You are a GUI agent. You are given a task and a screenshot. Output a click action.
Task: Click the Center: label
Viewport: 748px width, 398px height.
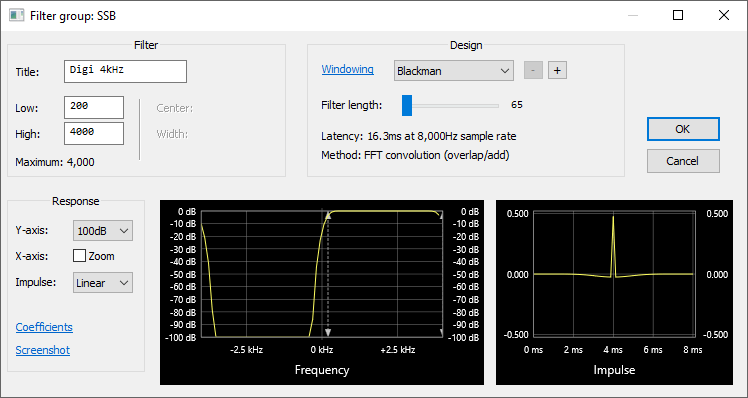(175, 108)
